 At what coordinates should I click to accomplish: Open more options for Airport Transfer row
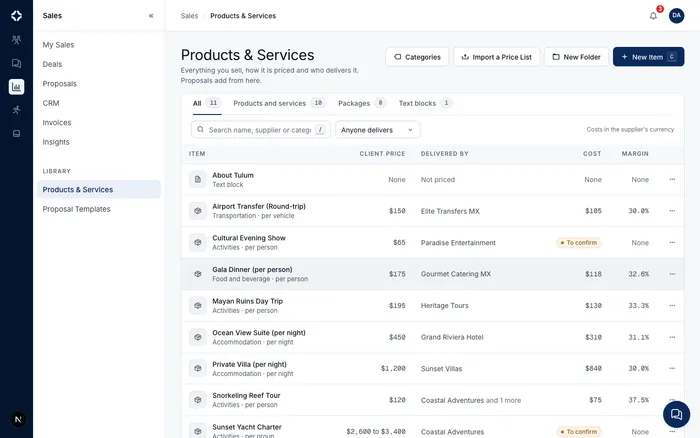click(672, 211)
